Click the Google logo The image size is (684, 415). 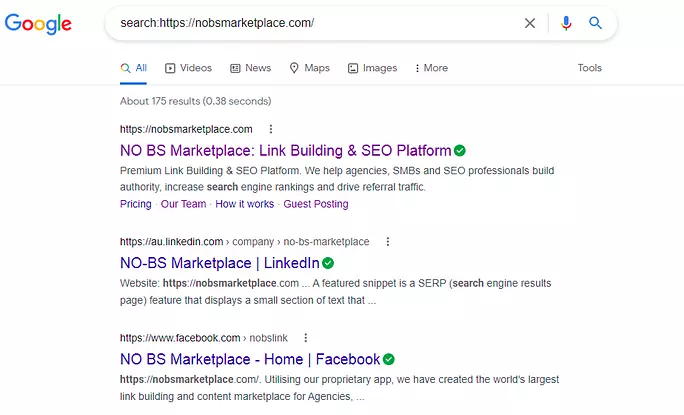click(38, 24)
